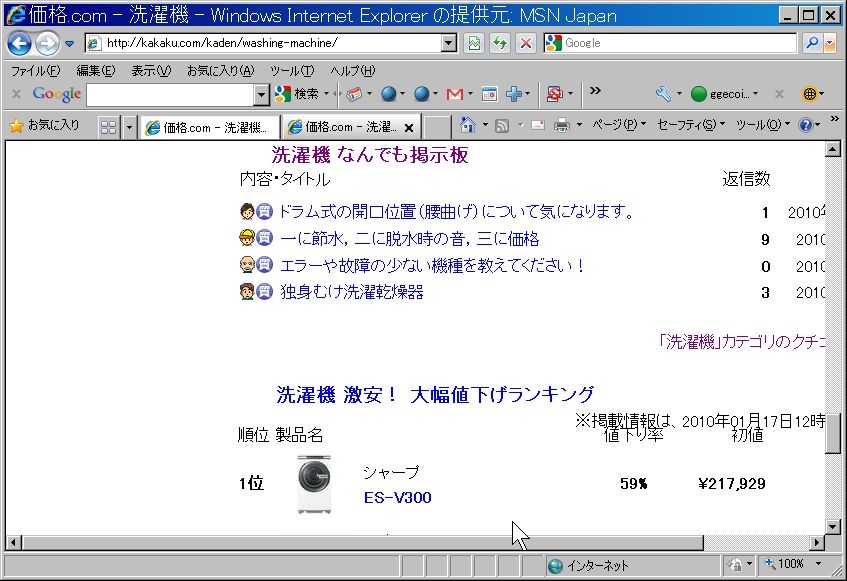Click the wrench settings icon
This screenshot has width=847, height=581.
[x=663, y=94]
